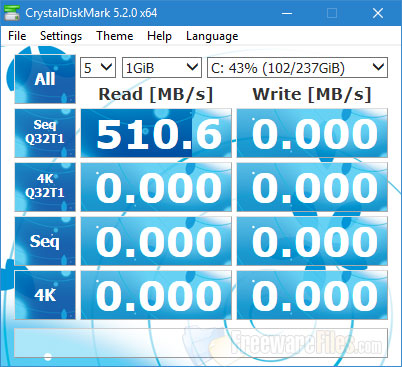Expand the 1GiB test size dropdown

162,68
